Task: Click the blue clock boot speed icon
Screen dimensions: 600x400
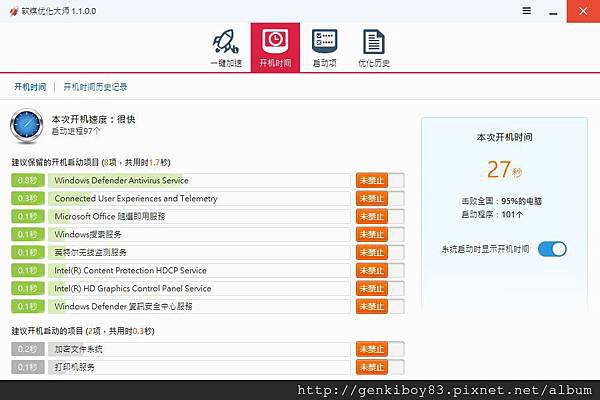Action: coord(27,126)
